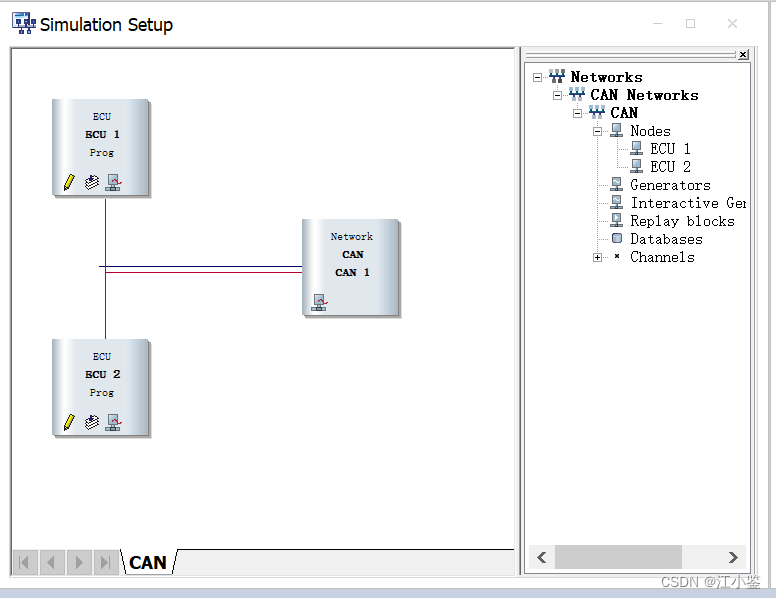Image resolution: width=776 pixels, height=598 pixels.
Task: Click the network node icon on ECU 2 block
Action: 113,422
